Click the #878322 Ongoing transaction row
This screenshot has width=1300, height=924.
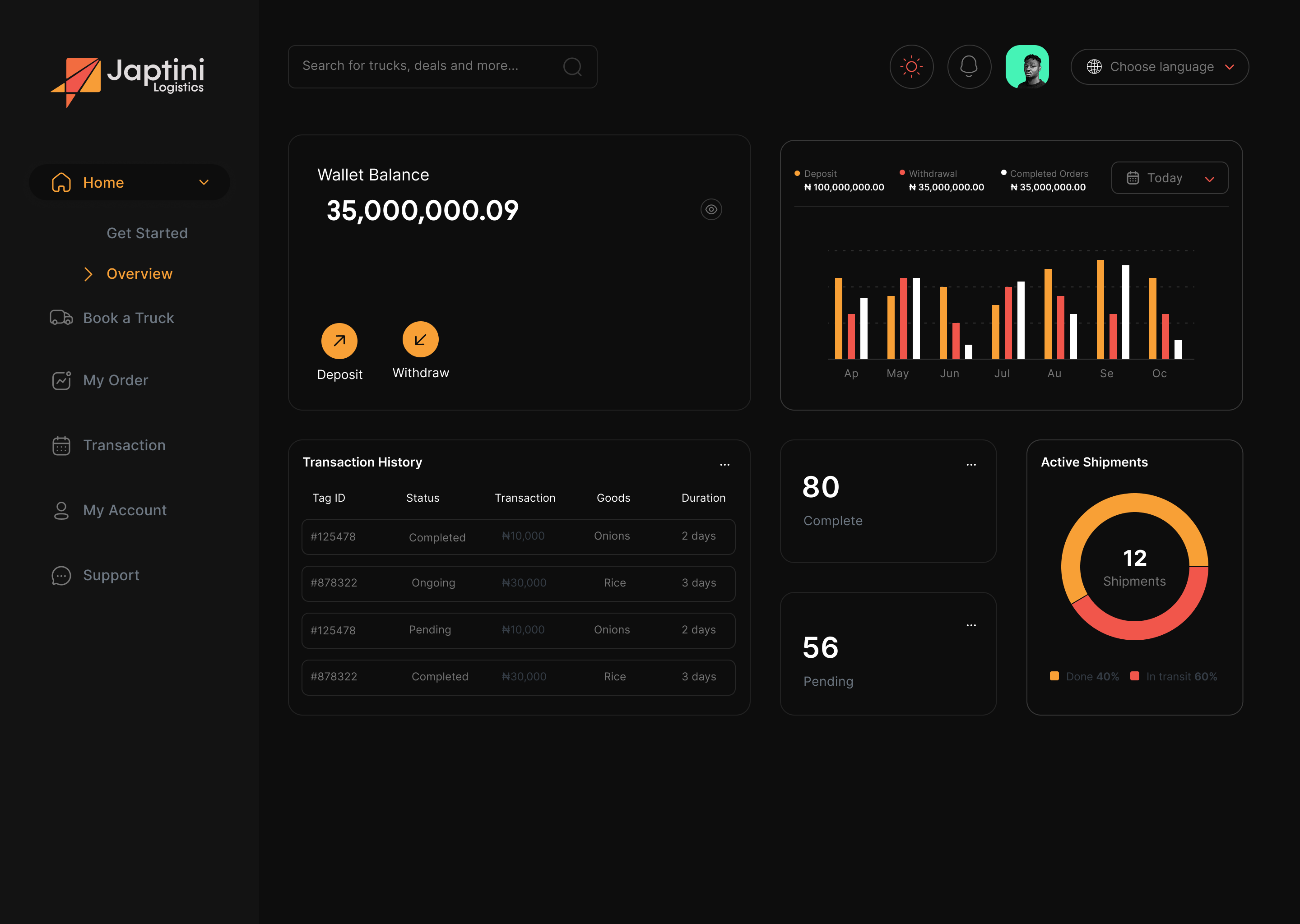click(518, 583)
